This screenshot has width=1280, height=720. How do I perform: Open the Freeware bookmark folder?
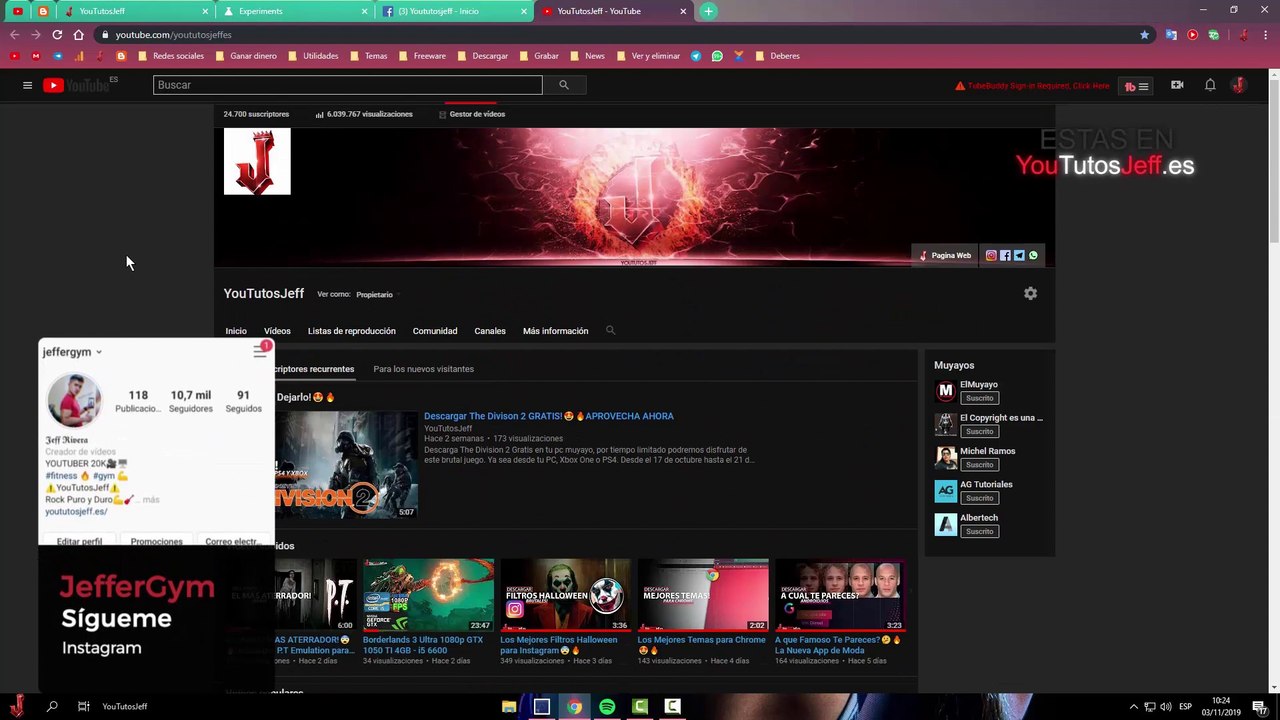pyautogui.click(x=422, y=56)
